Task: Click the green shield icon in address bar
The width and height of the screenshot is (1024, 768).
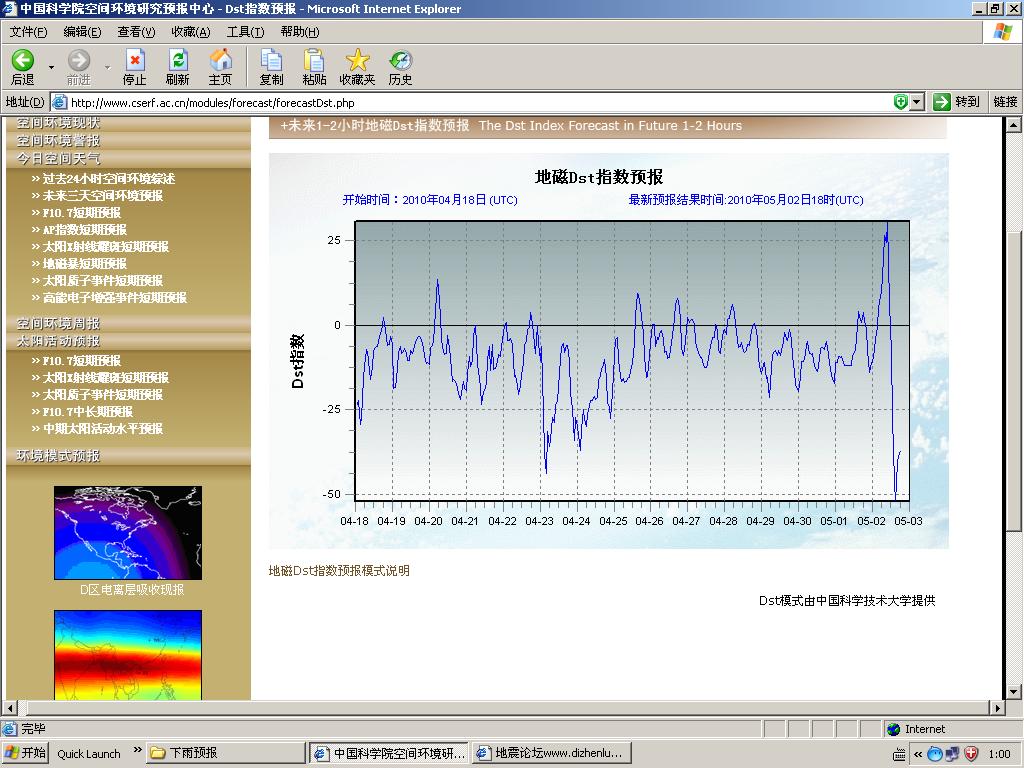Action: (901, 102)
